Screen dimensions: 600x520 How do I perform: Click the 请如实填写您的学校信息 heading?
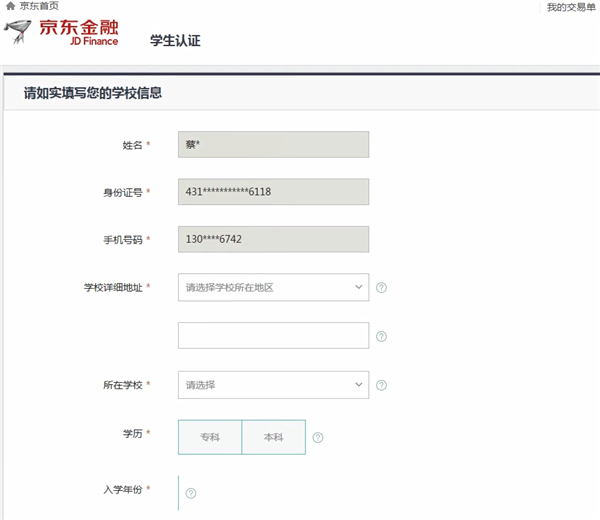(x=93, y=93)
